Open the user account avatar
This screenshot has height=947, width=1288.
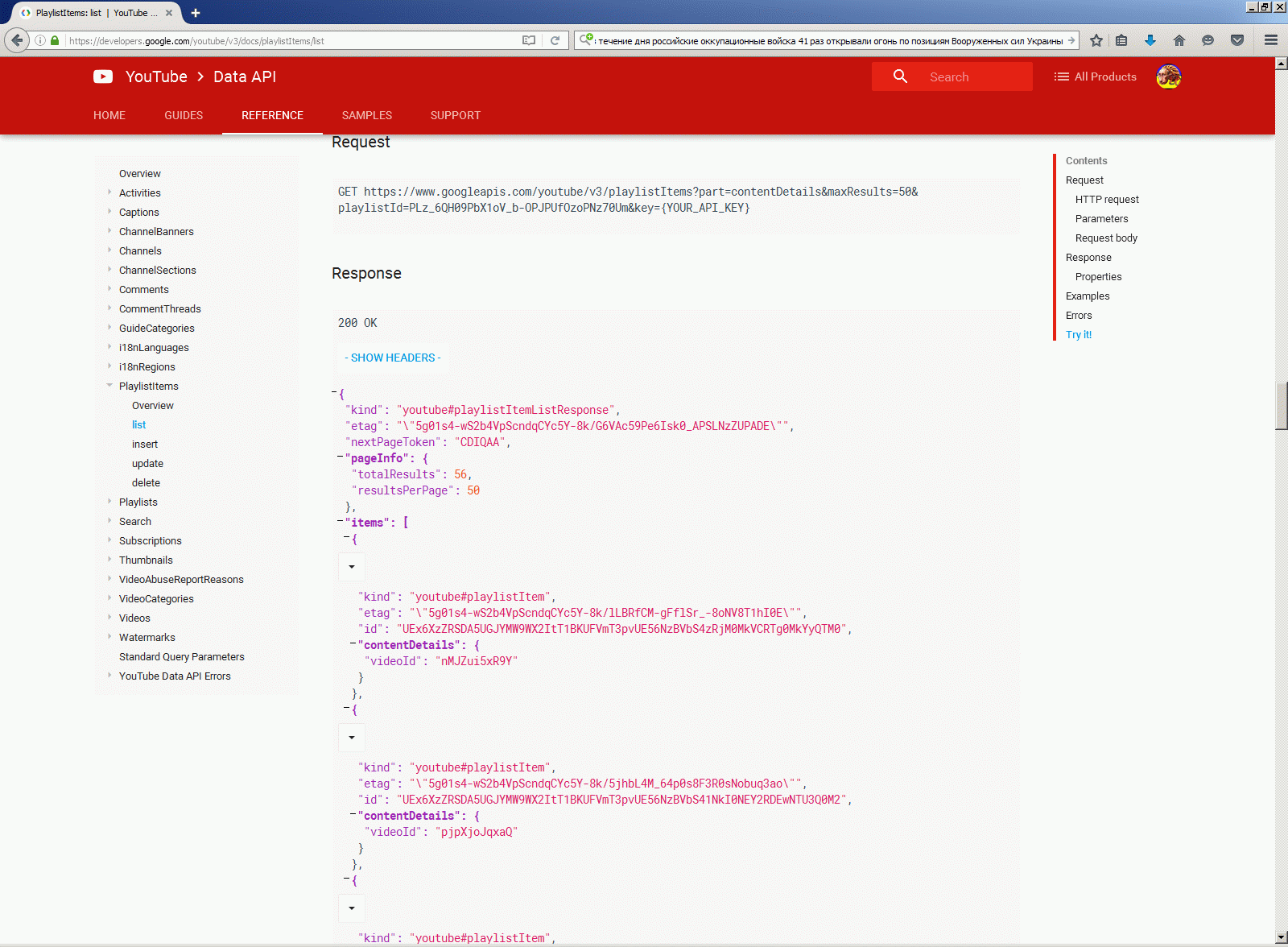point(1168,77)
